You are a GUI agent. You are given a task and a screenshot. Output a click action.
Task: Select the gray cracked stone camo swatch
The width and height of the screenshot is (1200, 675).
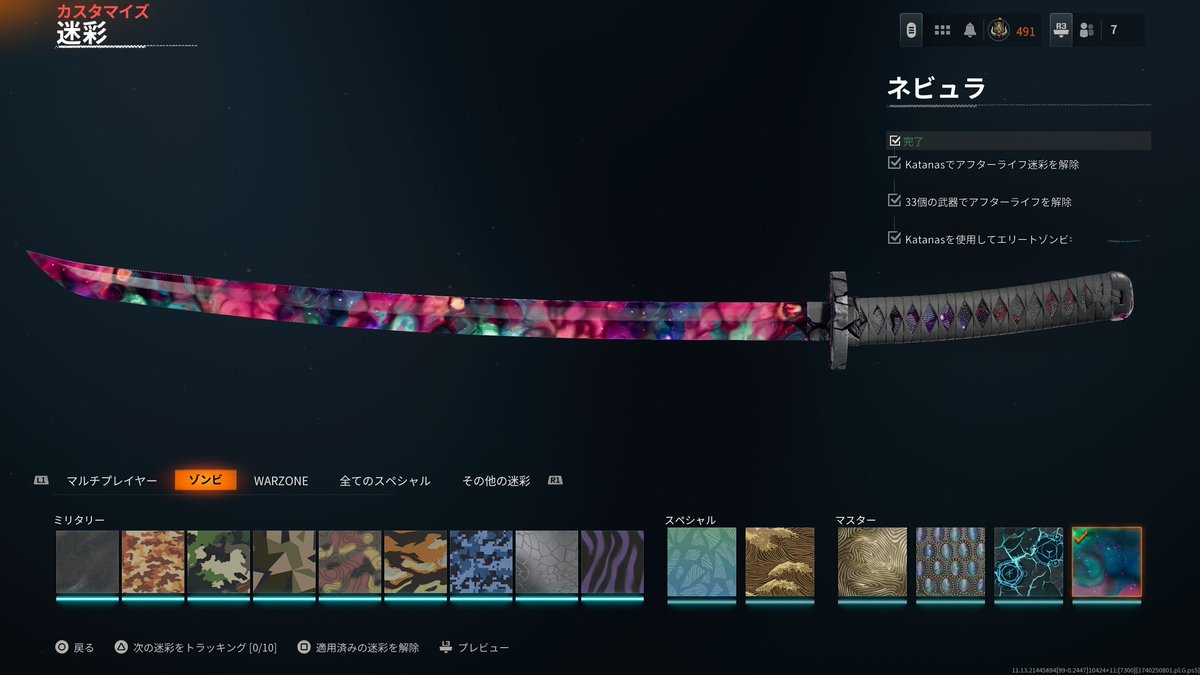coord(547,562)
